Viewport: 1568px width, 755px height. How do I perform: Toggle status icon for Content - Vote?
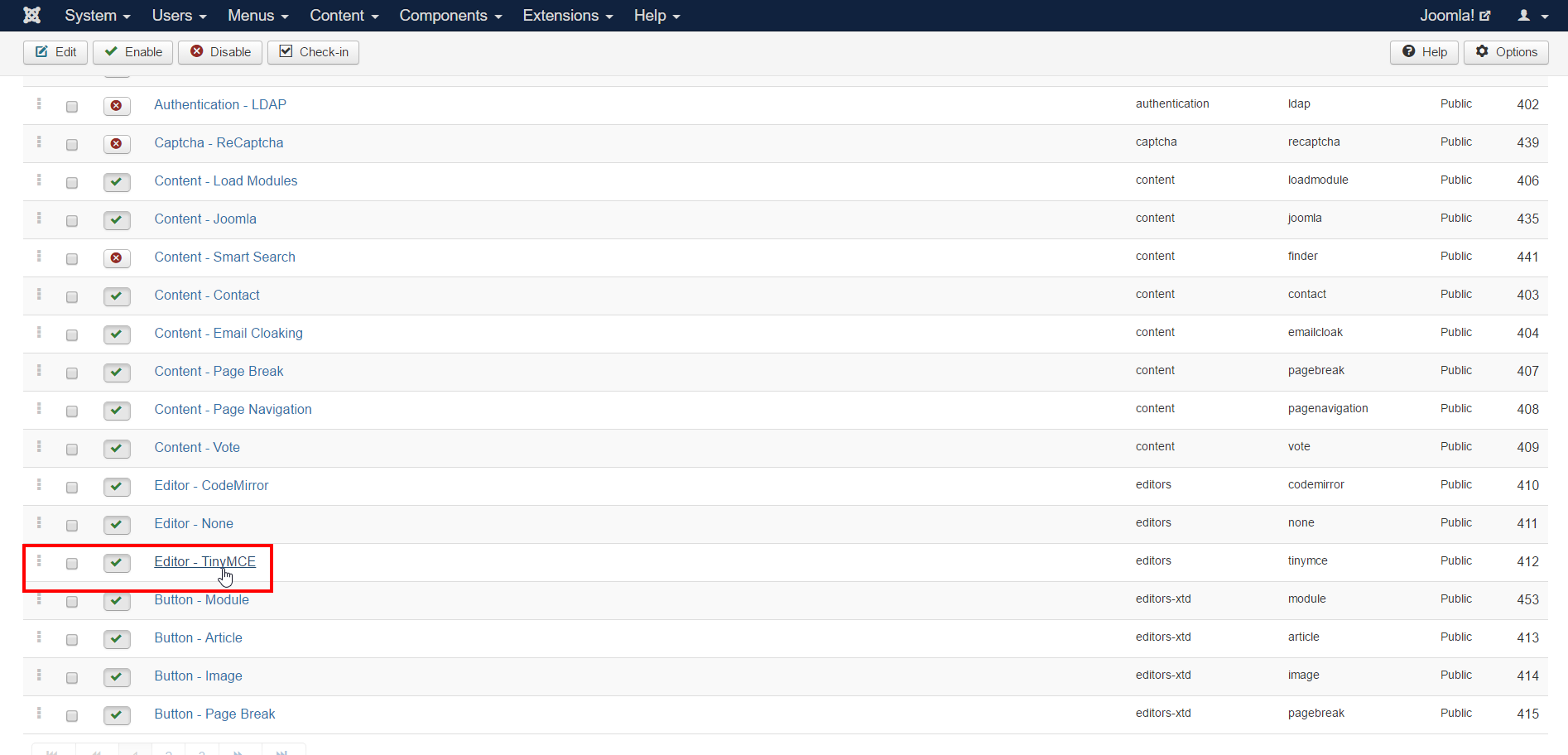(117, 448)
